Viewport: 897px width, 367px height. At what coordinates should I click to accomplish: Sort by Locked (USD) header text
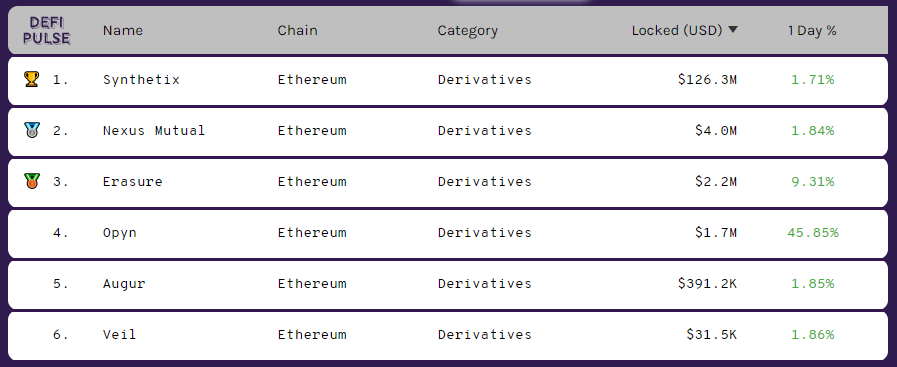click(x=677, y=30)
